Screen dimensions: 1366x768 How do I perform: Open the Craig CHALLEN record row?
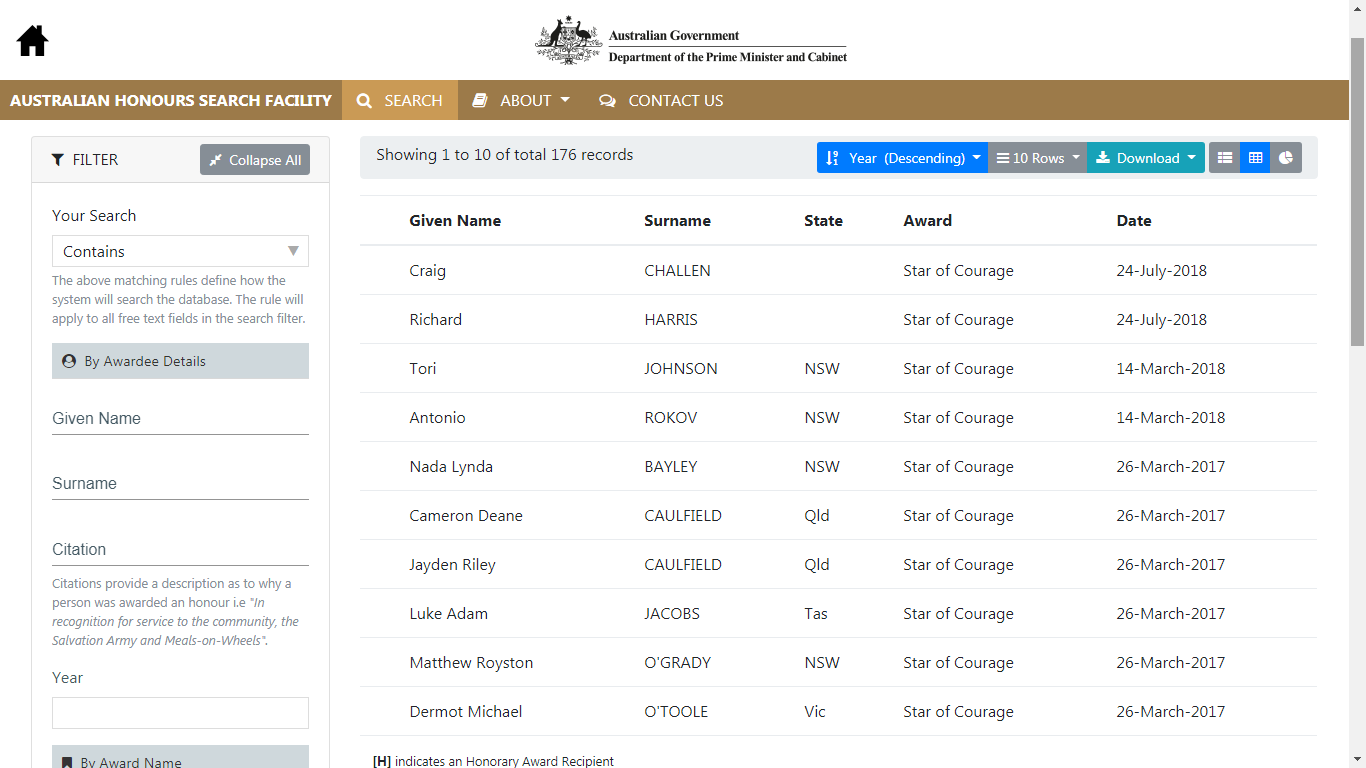tap(838, 270)
